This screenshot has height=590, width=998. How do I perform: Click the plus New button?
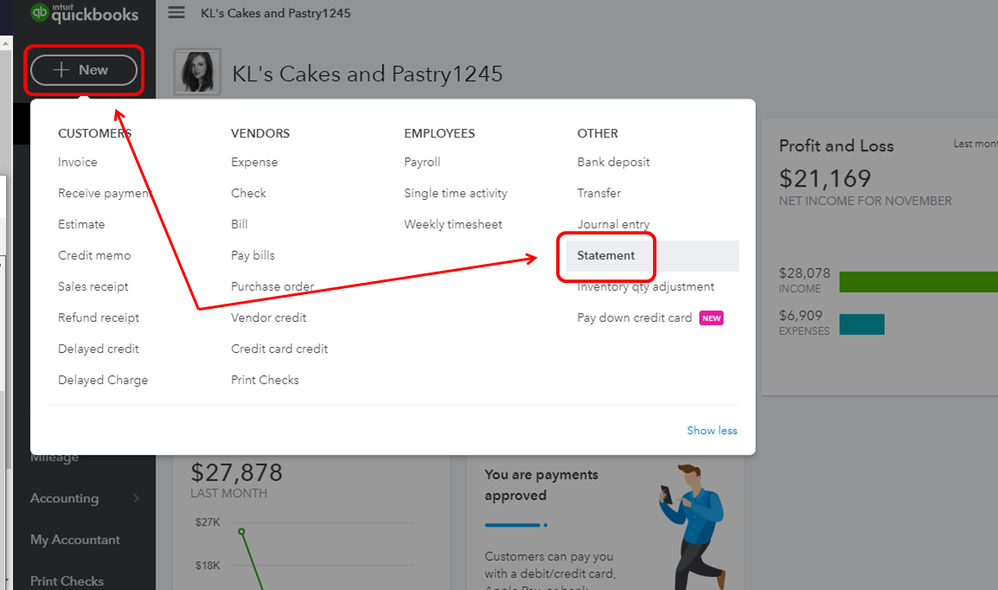(83, 70)
